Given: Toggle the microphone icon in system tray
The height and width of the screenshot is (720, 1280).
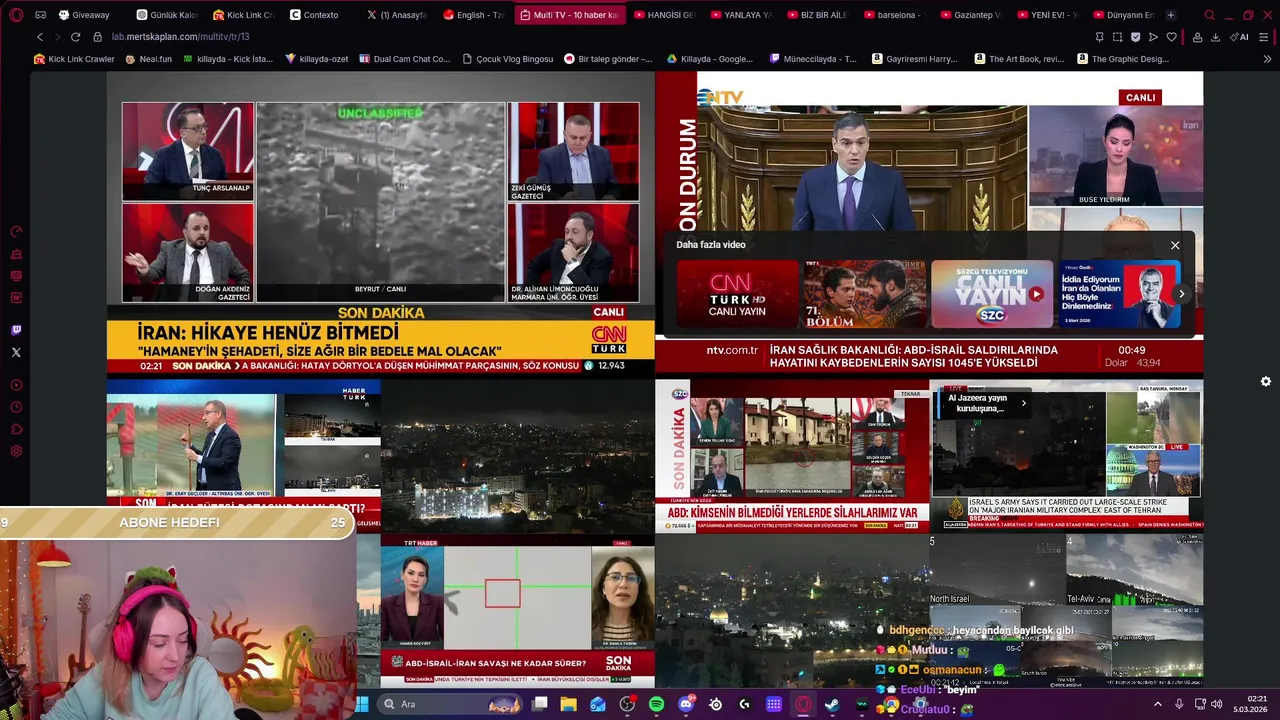Looking at the screenshot, I should (x=1179, y=704).
